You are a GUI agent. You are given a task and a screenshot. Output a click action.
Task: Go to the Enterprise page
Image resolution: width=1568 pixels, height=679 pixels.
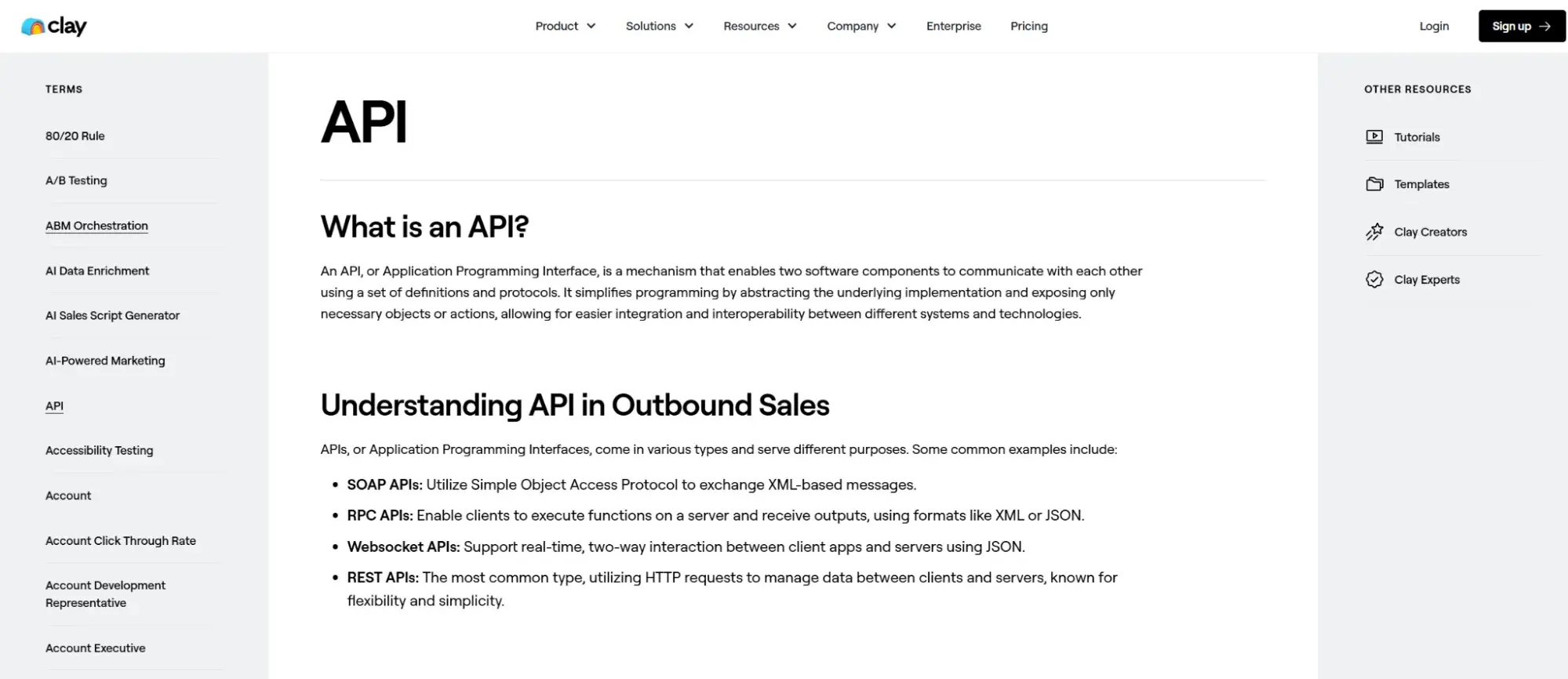point(953,27)
